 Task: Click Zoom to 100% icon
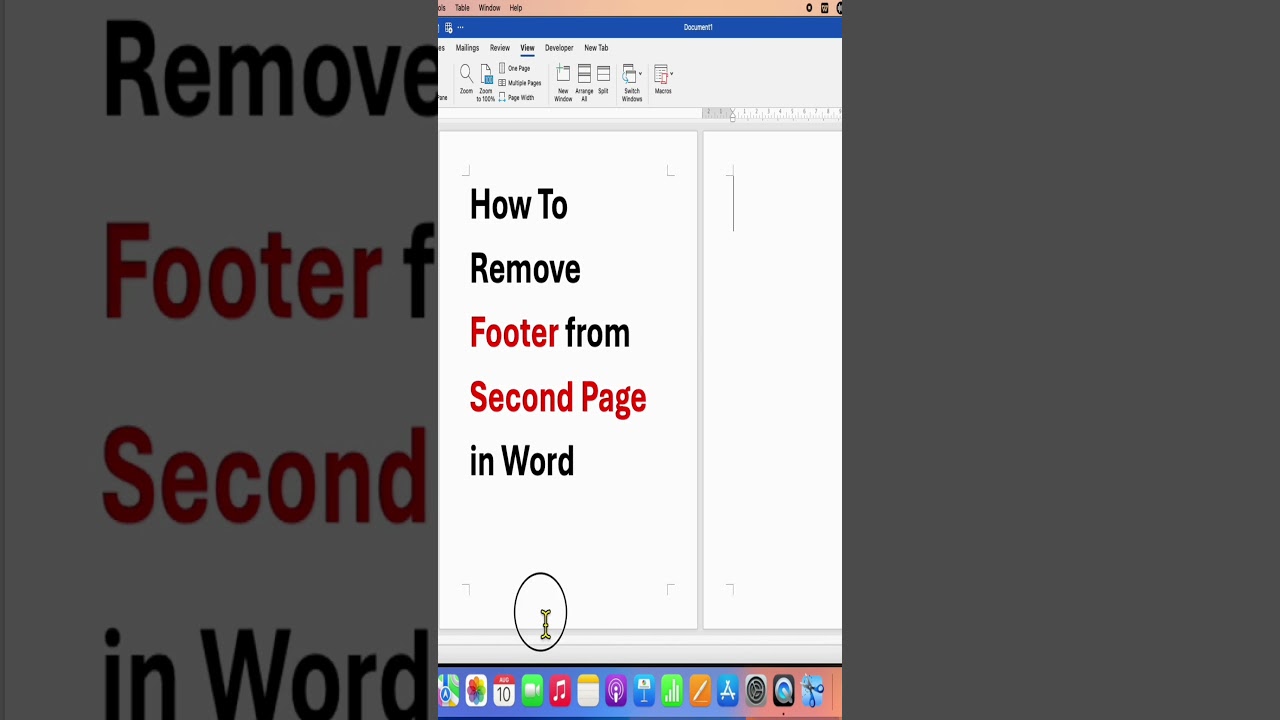486,75
